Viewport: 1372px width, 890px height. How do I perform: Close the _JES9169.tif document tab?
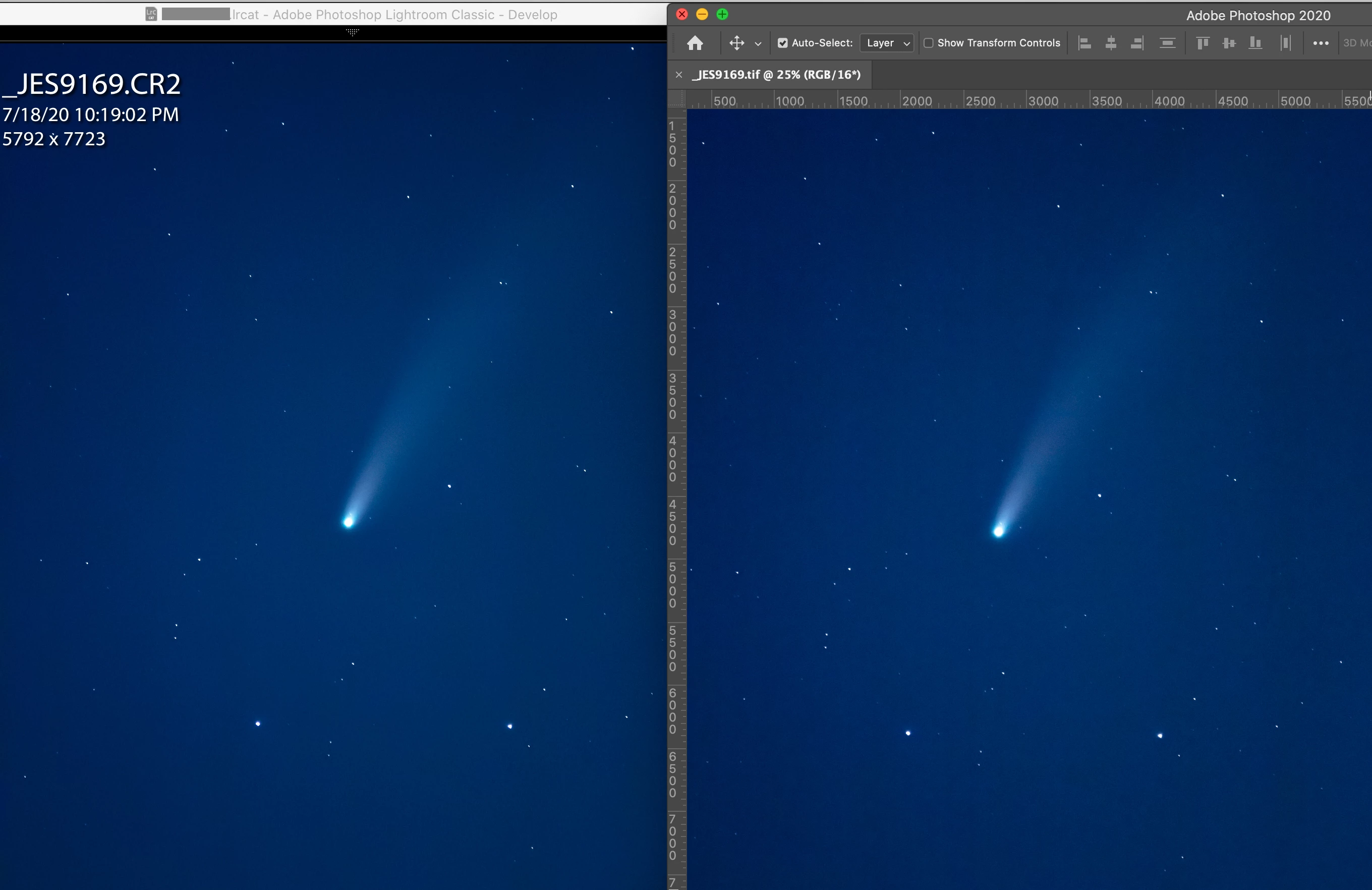[x=679, y=74]
